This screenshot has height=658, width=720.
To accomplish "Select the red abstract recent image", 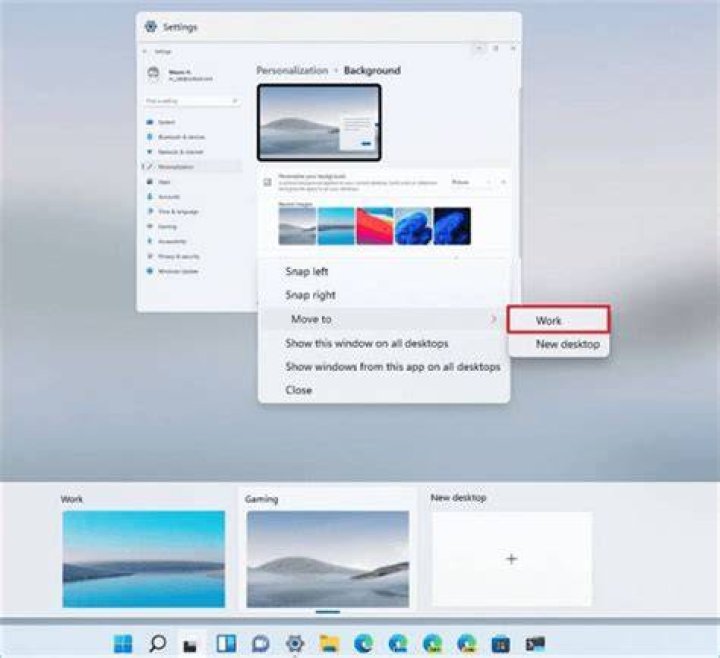I will [375, 226].
